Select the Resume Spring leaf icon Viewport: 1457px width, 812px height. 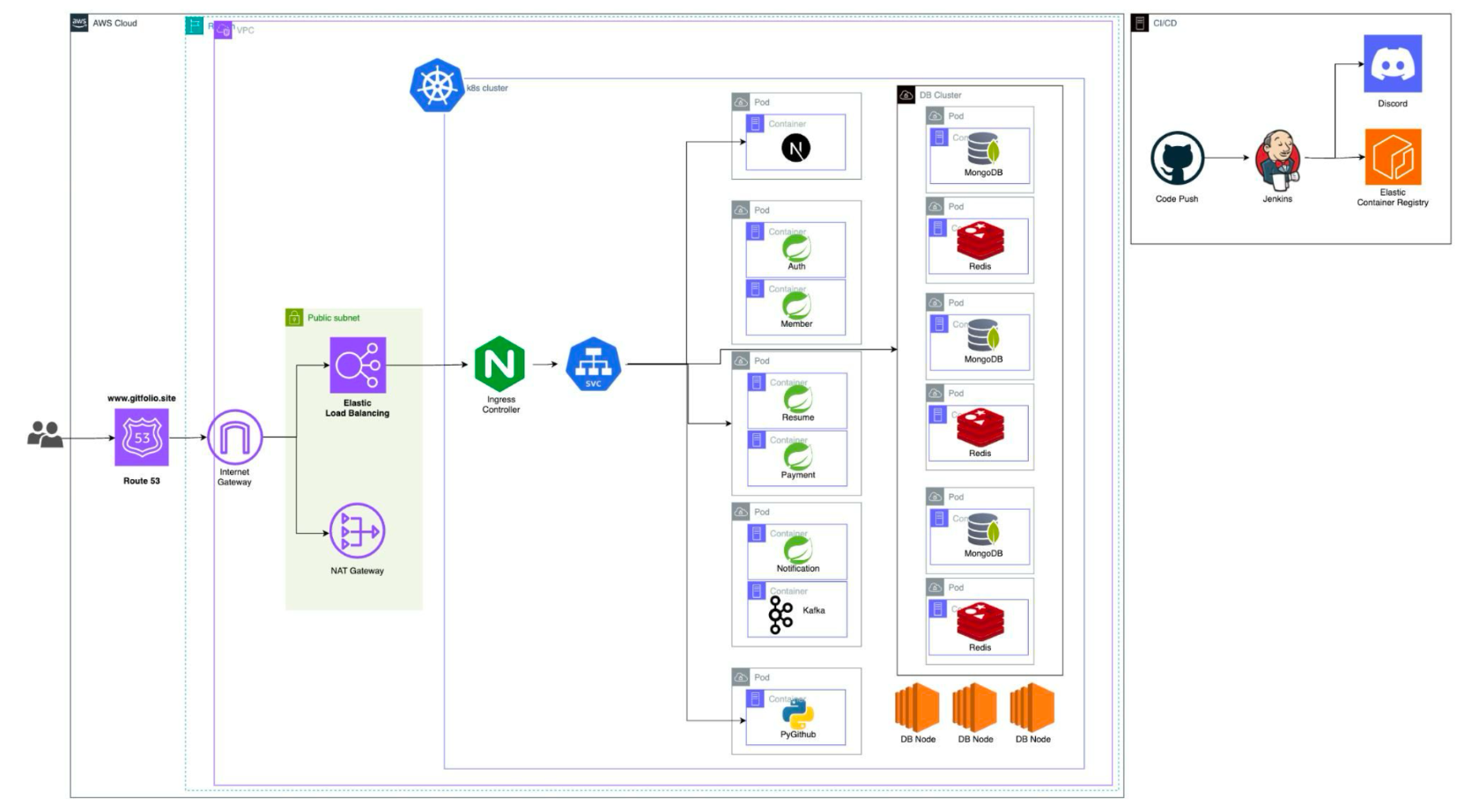coord(798,398)
